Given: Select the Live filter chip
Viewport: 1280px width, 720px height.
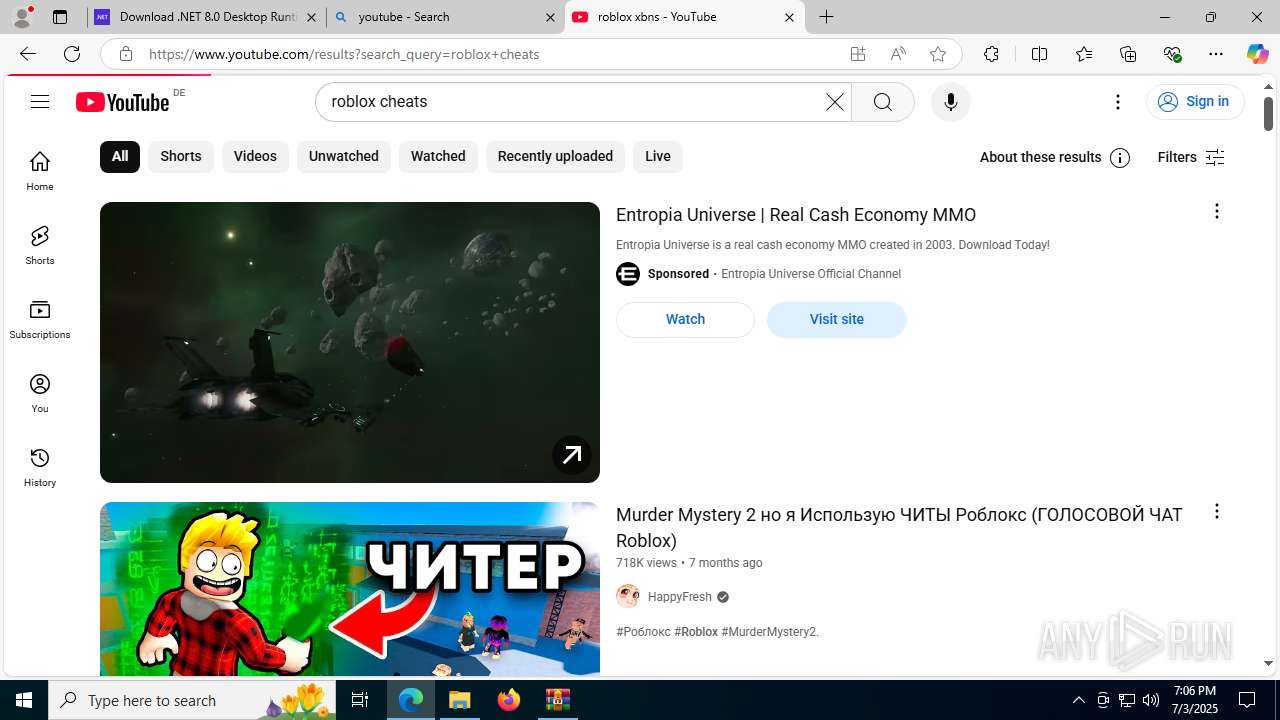Looking at the screenshot, I should [x=658, y=156].
